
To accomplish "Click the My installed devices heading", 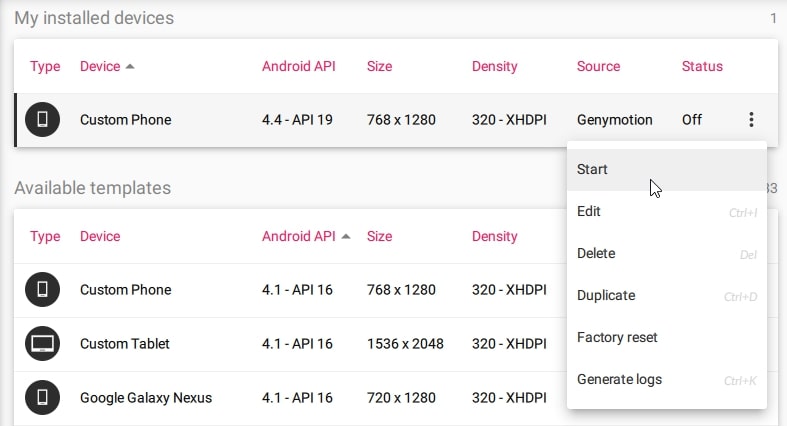I will pos(94,18).
